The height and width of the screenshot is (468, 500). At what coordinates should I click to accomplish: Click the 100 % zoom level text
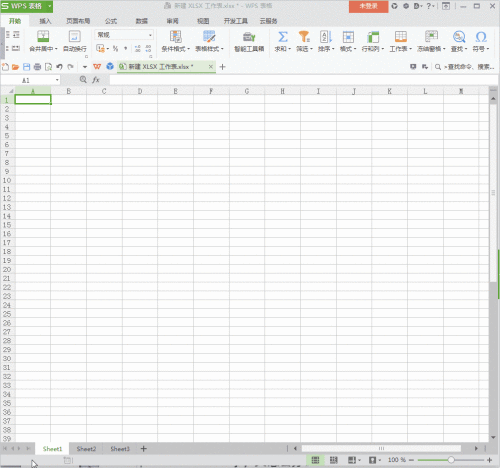(397, 460)
